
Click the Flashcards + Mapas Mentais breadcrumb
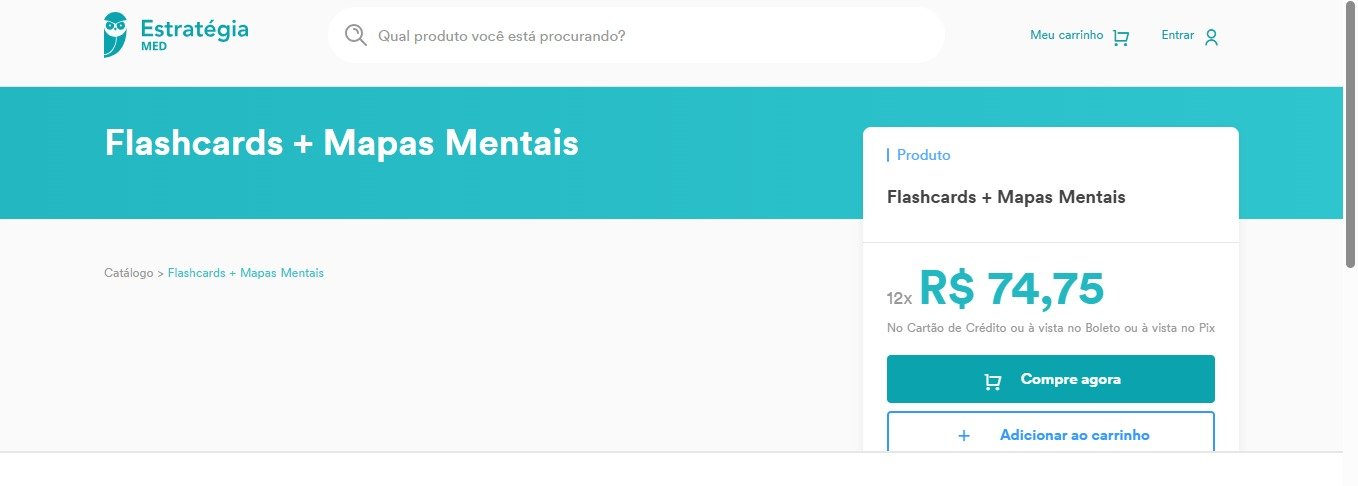tap(245, 273)
